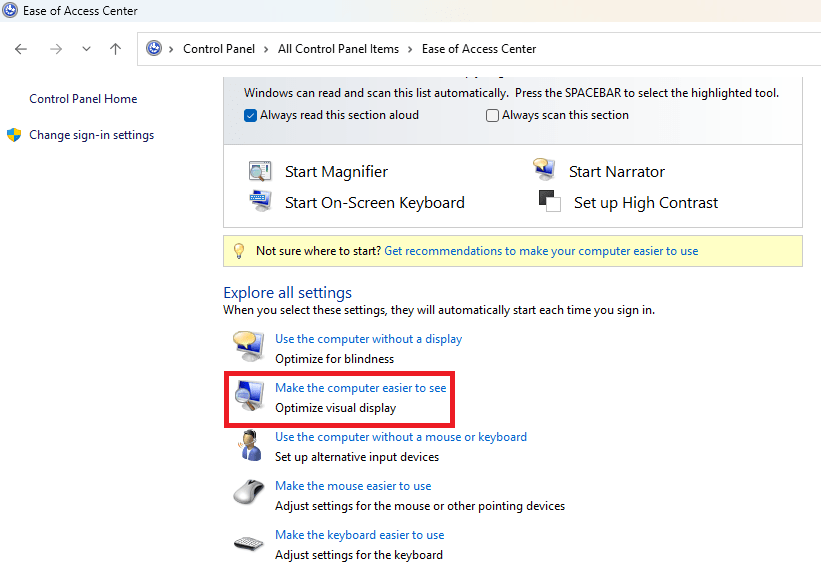
Task: Launch Start On-Screen Keyboard
Action: (x=375, y=203)
